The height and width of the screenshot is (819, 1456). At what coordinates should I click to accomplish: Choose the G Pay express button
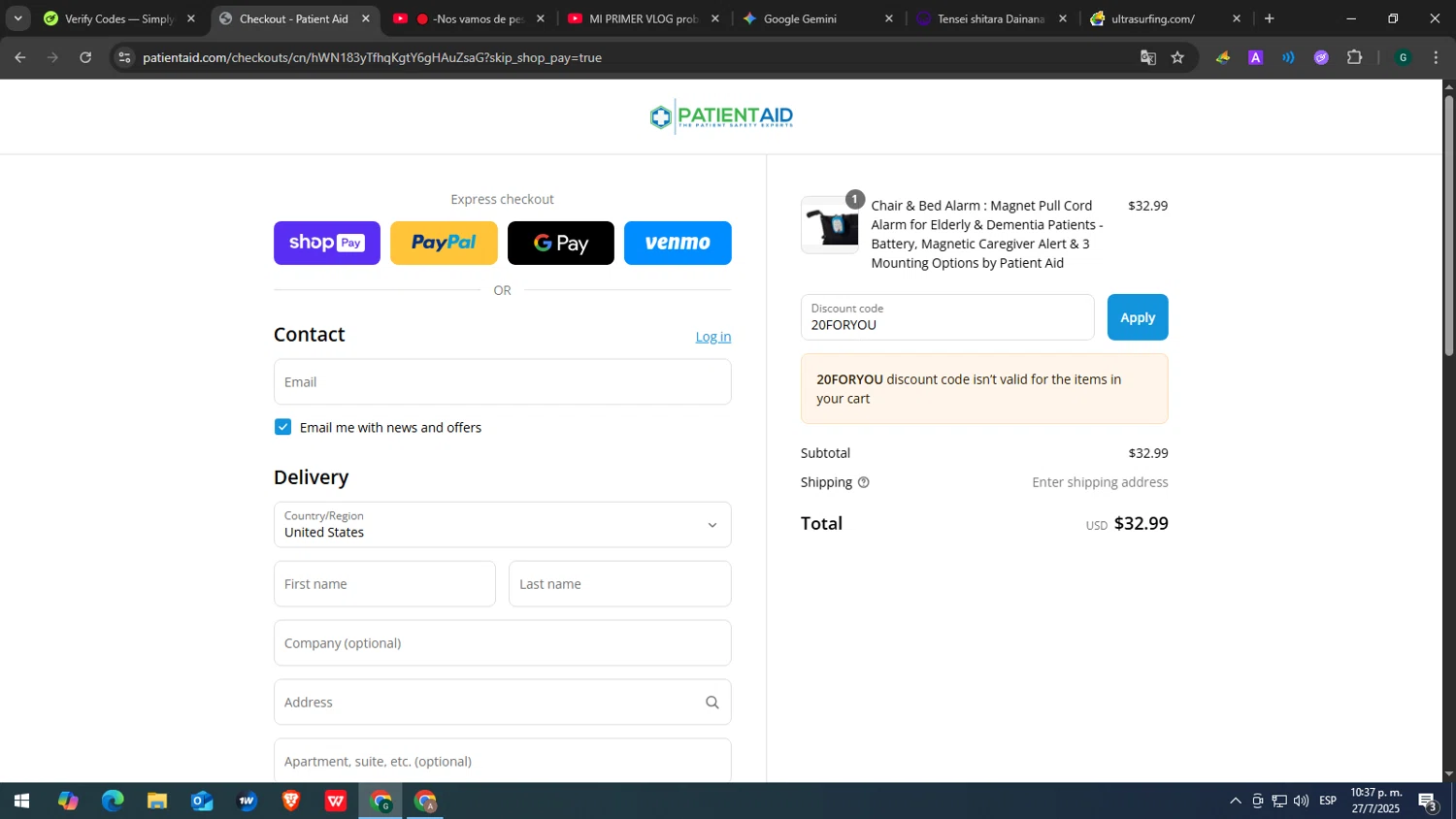(561, 243)
